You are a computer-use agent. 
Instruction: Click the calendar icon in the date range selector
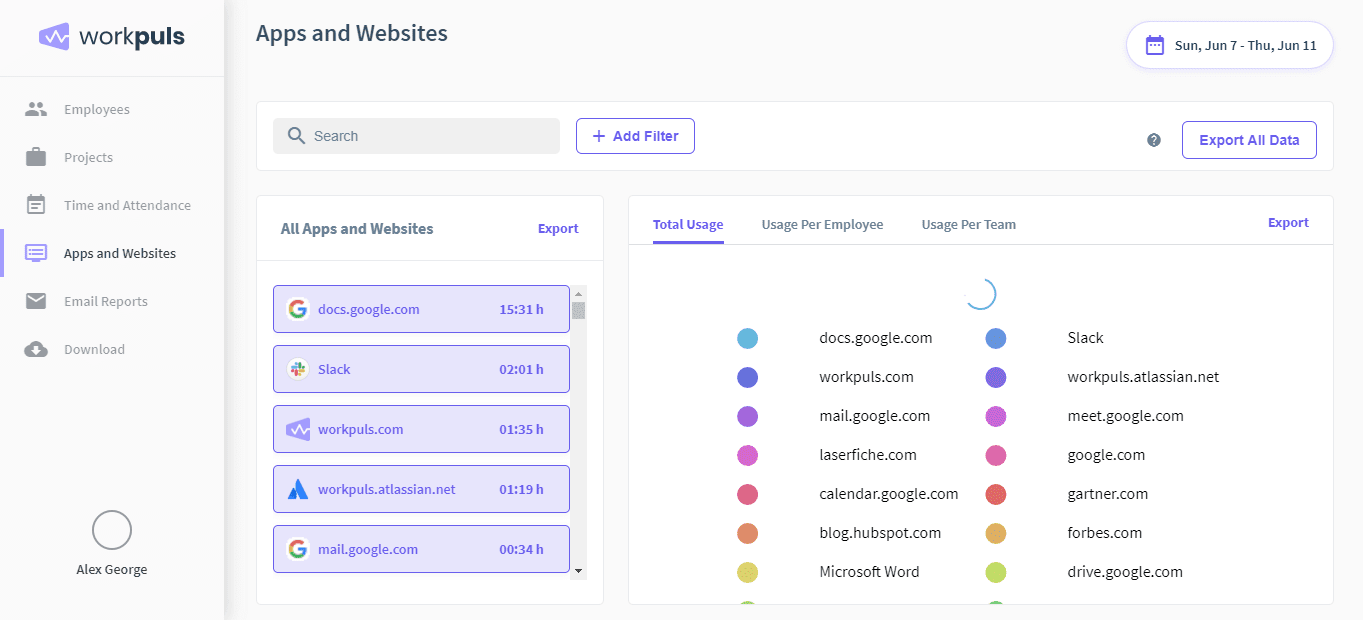click(x=1154, y=45)
